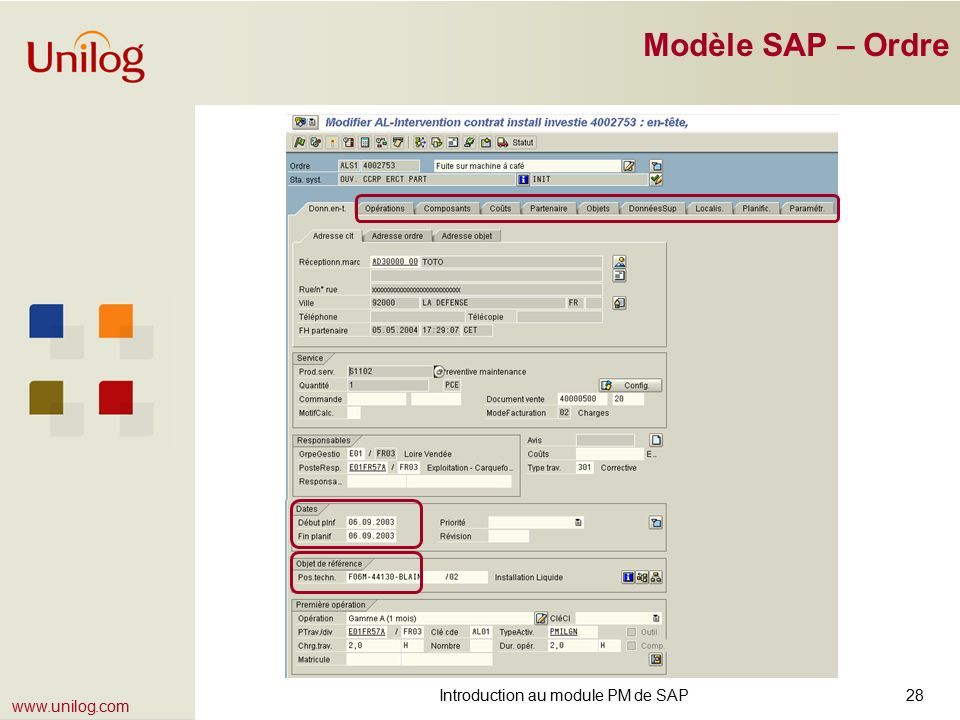Select the Adresse clt sub-tab

pyautogui.click(x=333, y=236)
